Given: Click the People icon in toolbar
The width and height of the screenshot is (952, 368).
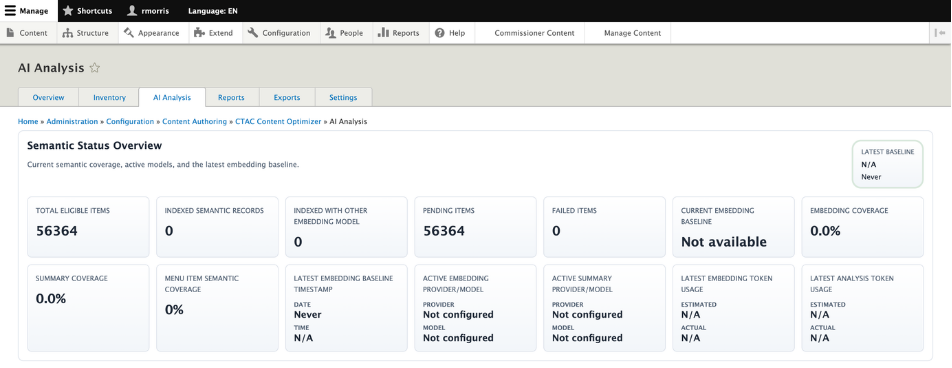Looking at the screenshot, I should (330, 33).
